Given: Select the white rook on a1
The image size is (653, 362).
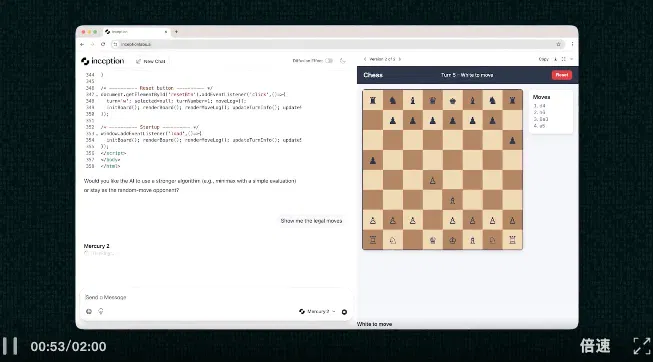Looking at the screenshot, I should 373,240.
